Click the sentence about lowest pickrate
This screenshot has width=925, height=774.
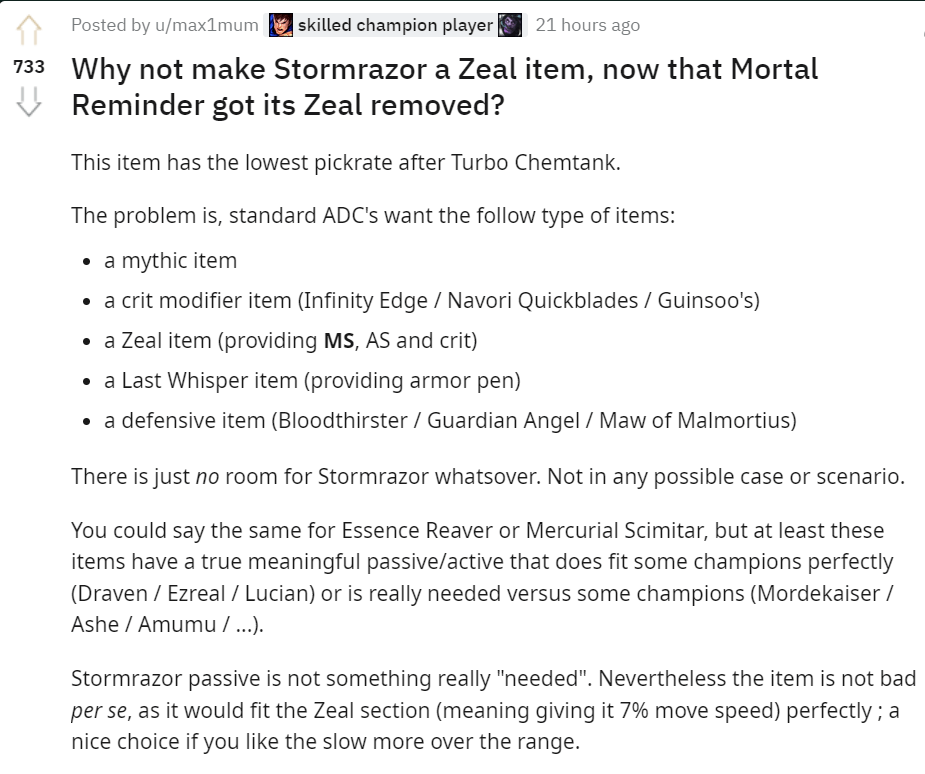(346, 162)
